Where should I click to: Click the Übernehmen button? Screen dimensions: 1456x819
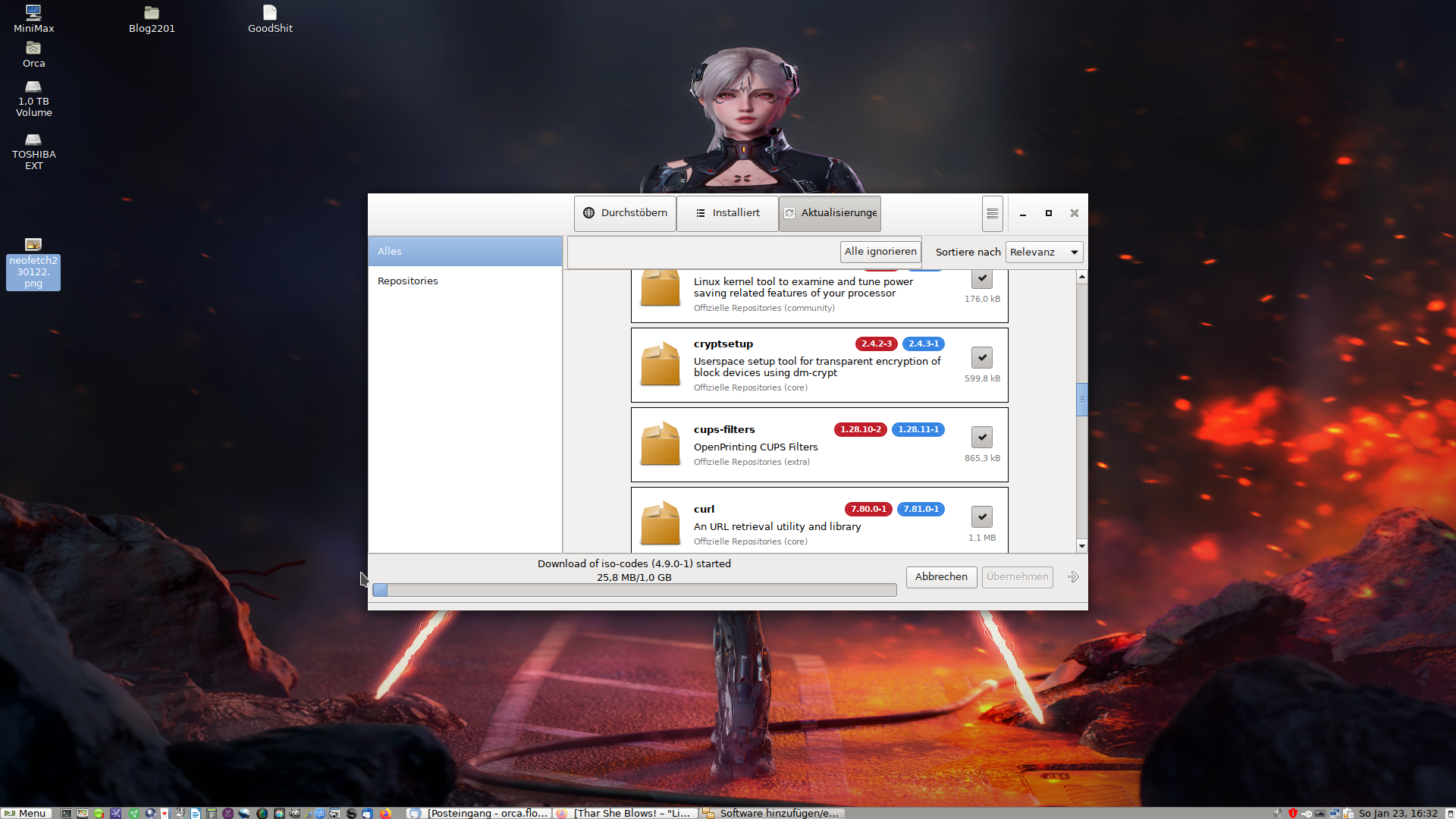(1017, 577)
